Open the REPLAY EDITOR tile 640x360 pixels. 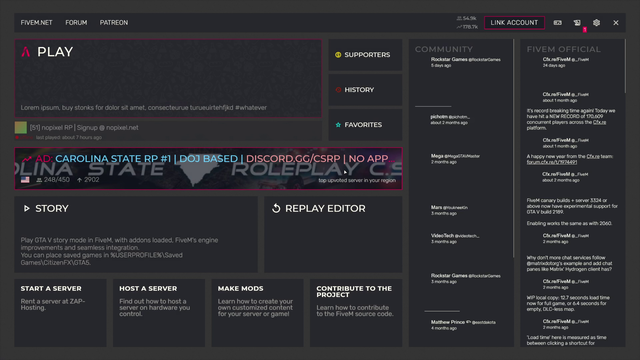[333, 234]
